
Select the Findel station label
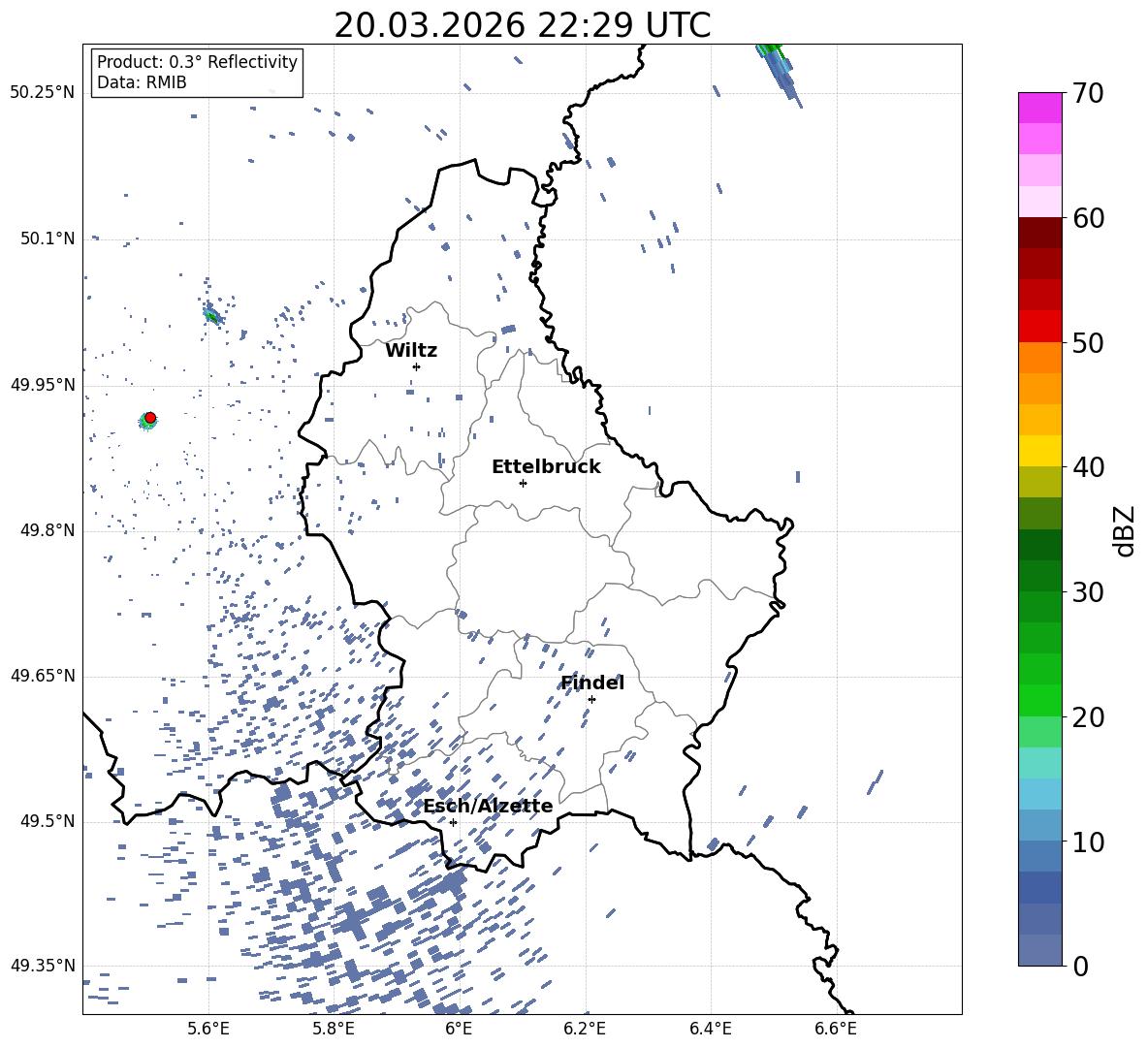pyautogui.click(x=592, y=683)
